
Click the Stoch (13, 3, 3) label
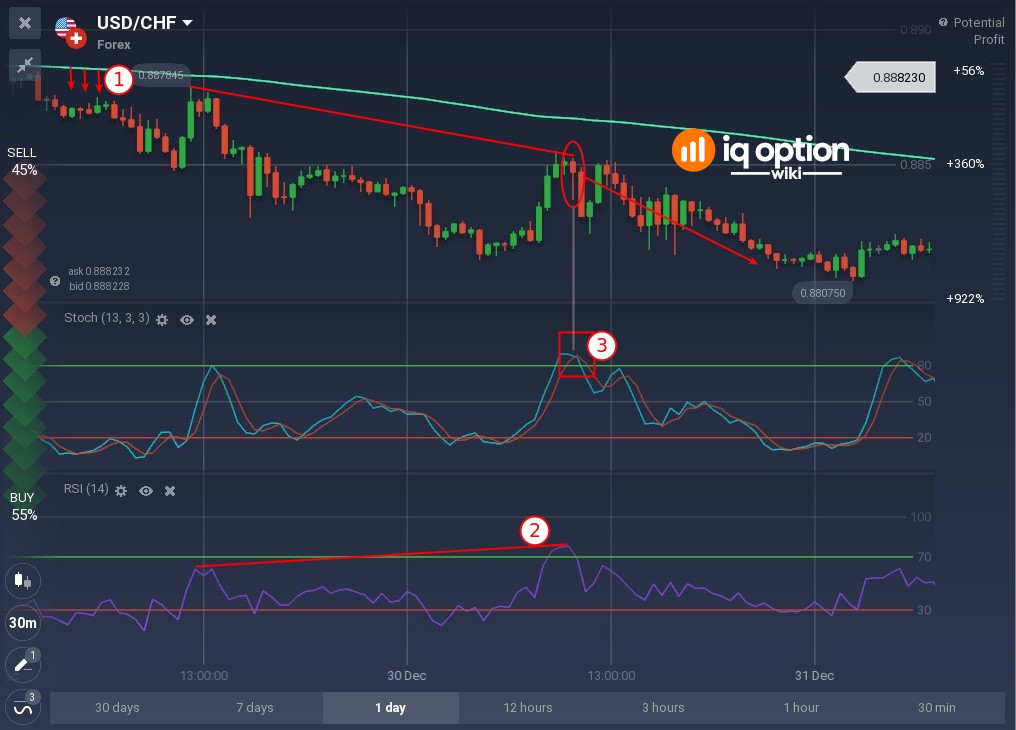click(107, 318)
